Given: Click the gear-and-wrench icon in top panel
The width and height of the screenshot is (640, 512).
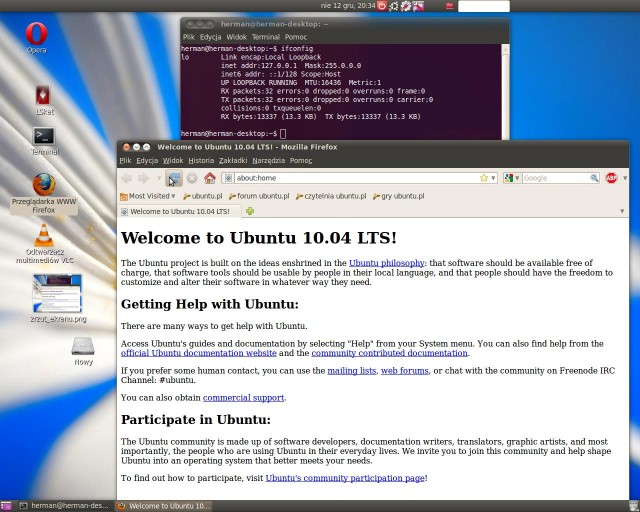Looking at the screenshot, I should [x=406, y=6].
